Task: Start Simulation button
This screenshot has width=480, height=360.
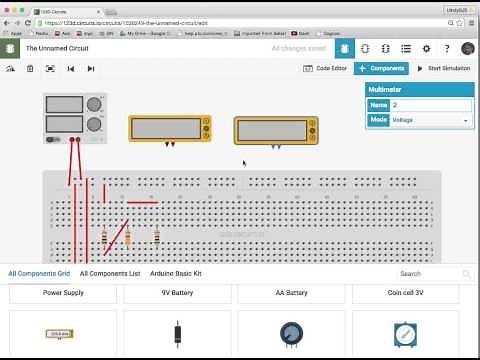Action: pos(444,68)
